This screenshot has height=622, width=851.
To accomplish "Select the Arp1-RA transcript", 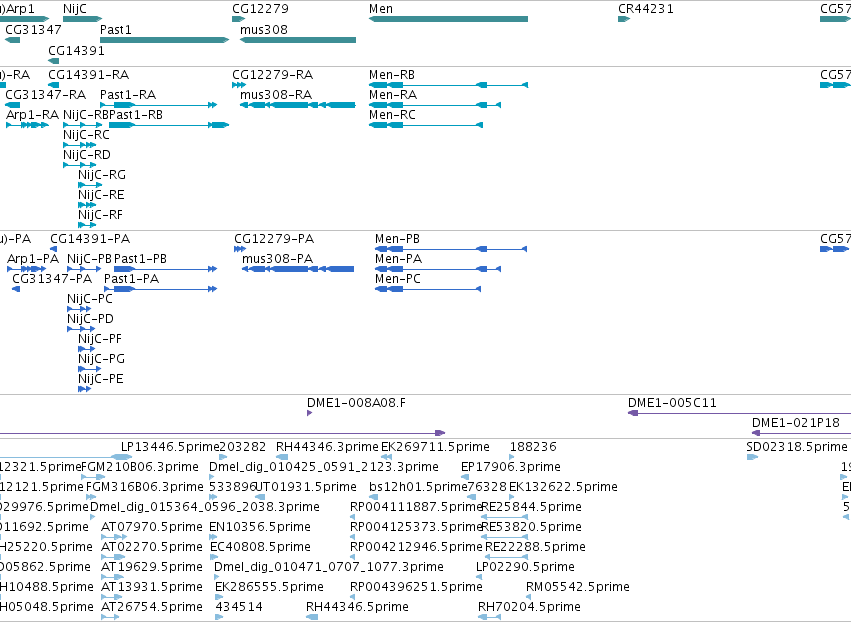I will (27, 125).
